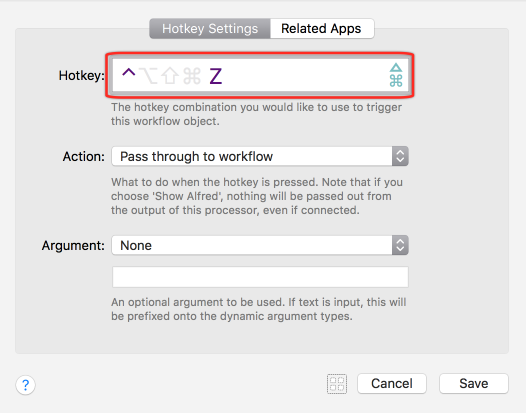Click the 'Argument:' label
Image resolution: width=526 pixels, height=413 pixels.
73,246
